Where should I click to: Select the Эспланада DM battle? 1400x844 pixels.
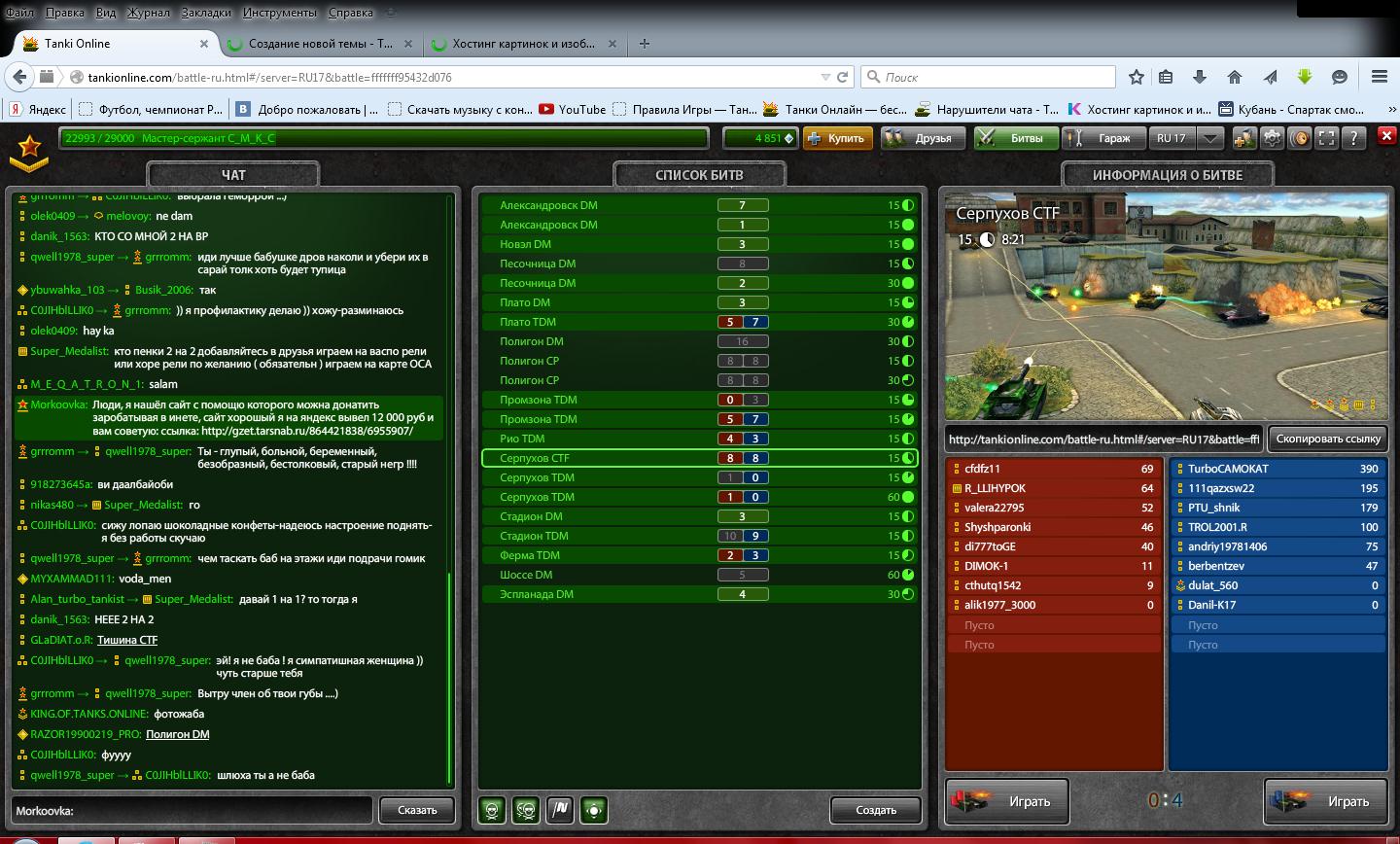[x=700, y=594]
